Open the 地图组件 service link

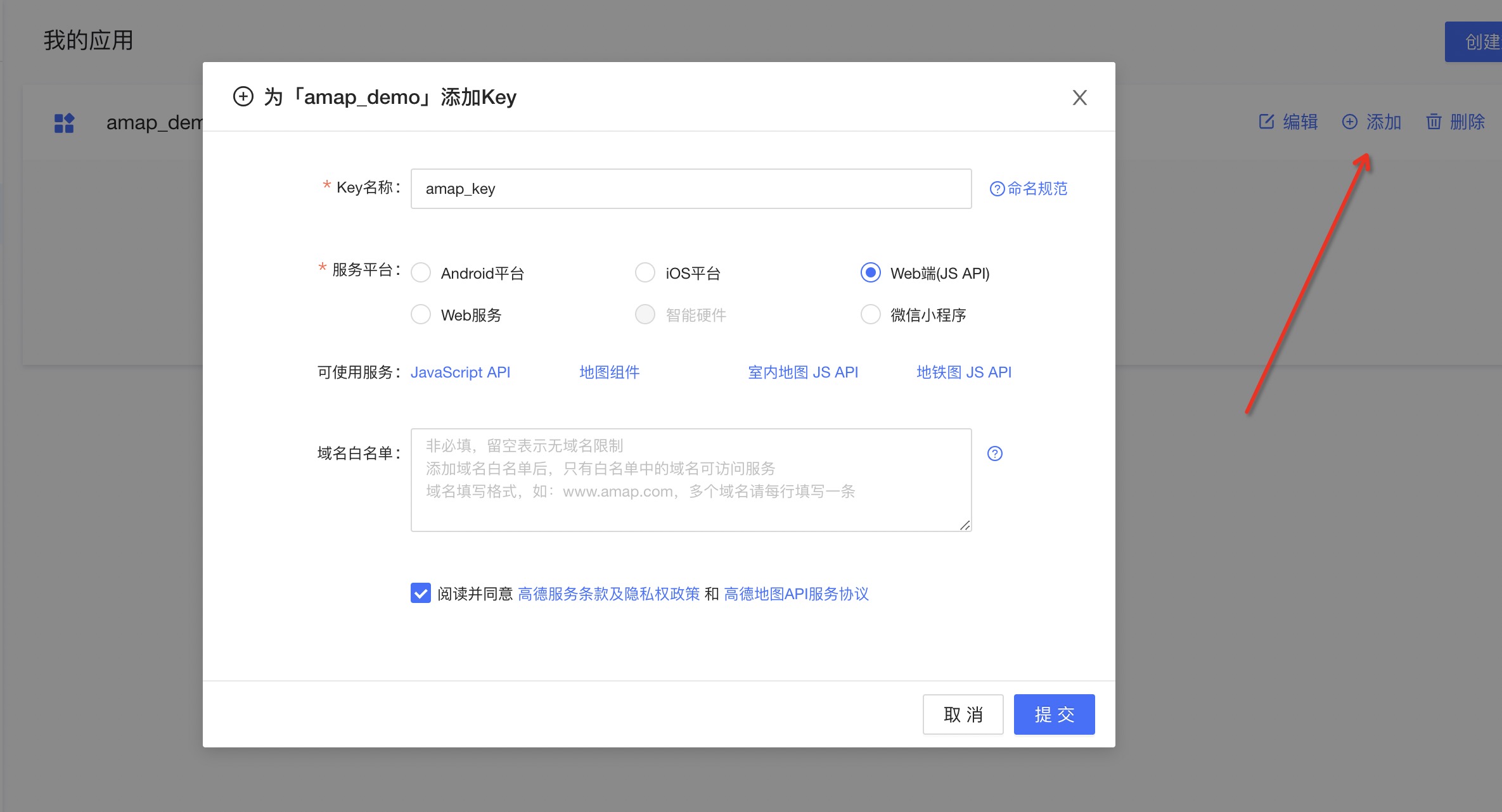point(609,372)
